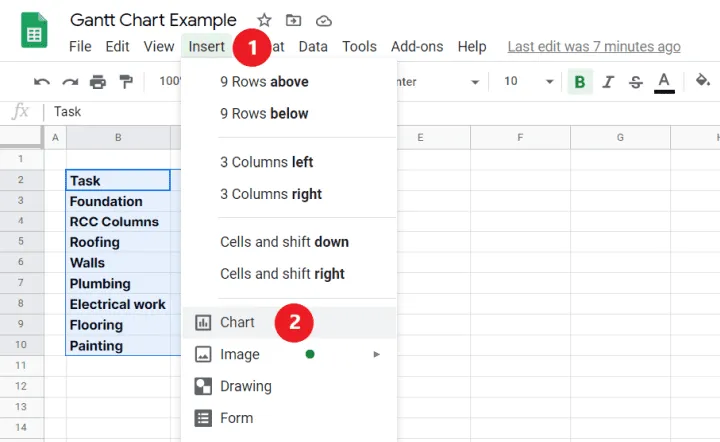Insert 9 Rows above
Viewport: 720px width, 442px height.
289,82
